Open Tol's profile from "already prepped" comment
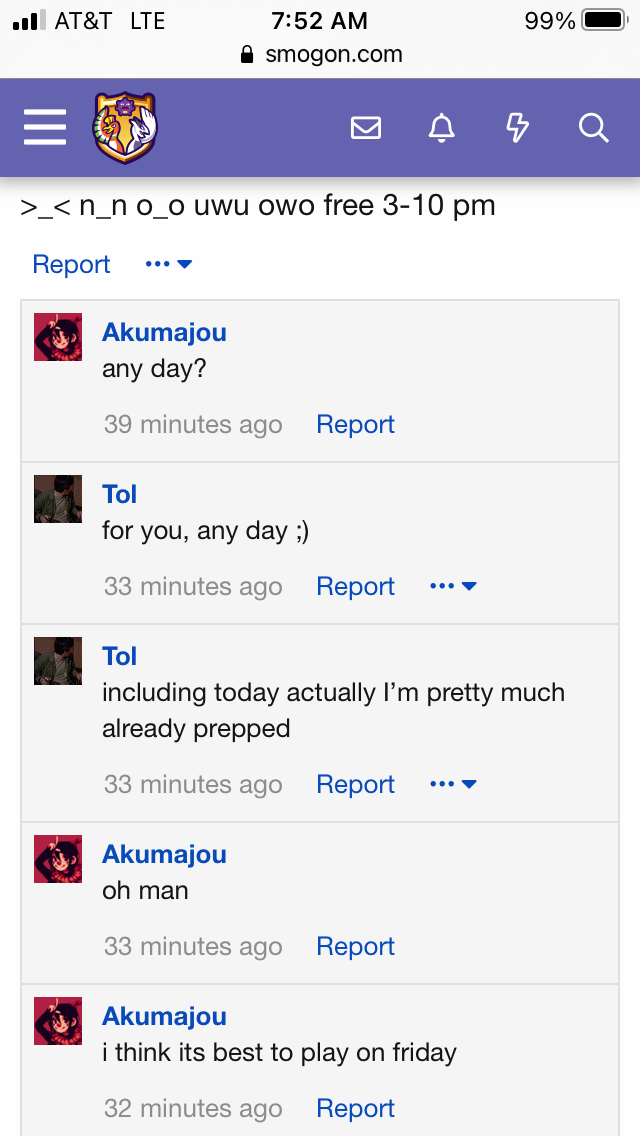 tap(120, 656)
